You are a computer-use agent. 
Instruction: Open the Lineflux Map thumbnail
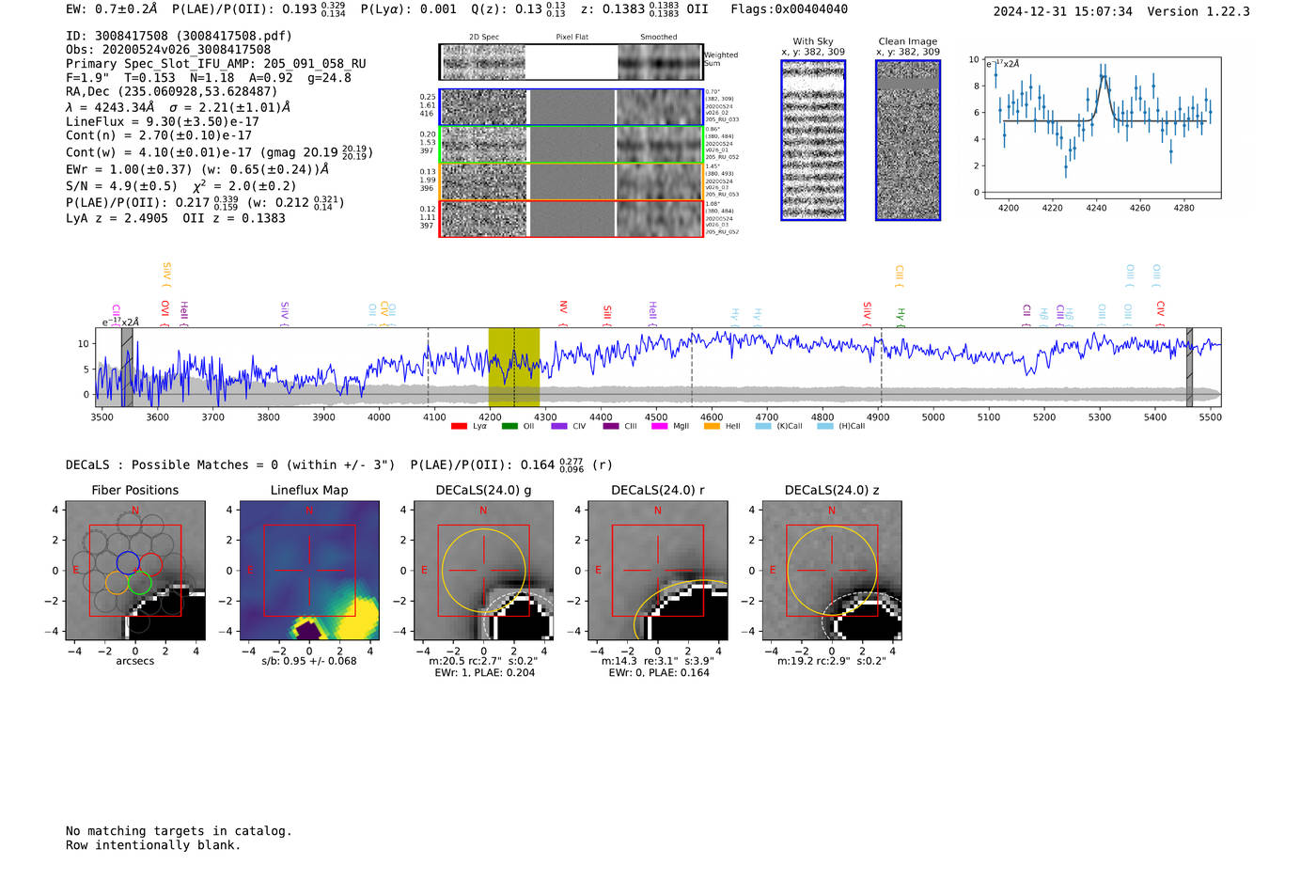pos(309,571)
